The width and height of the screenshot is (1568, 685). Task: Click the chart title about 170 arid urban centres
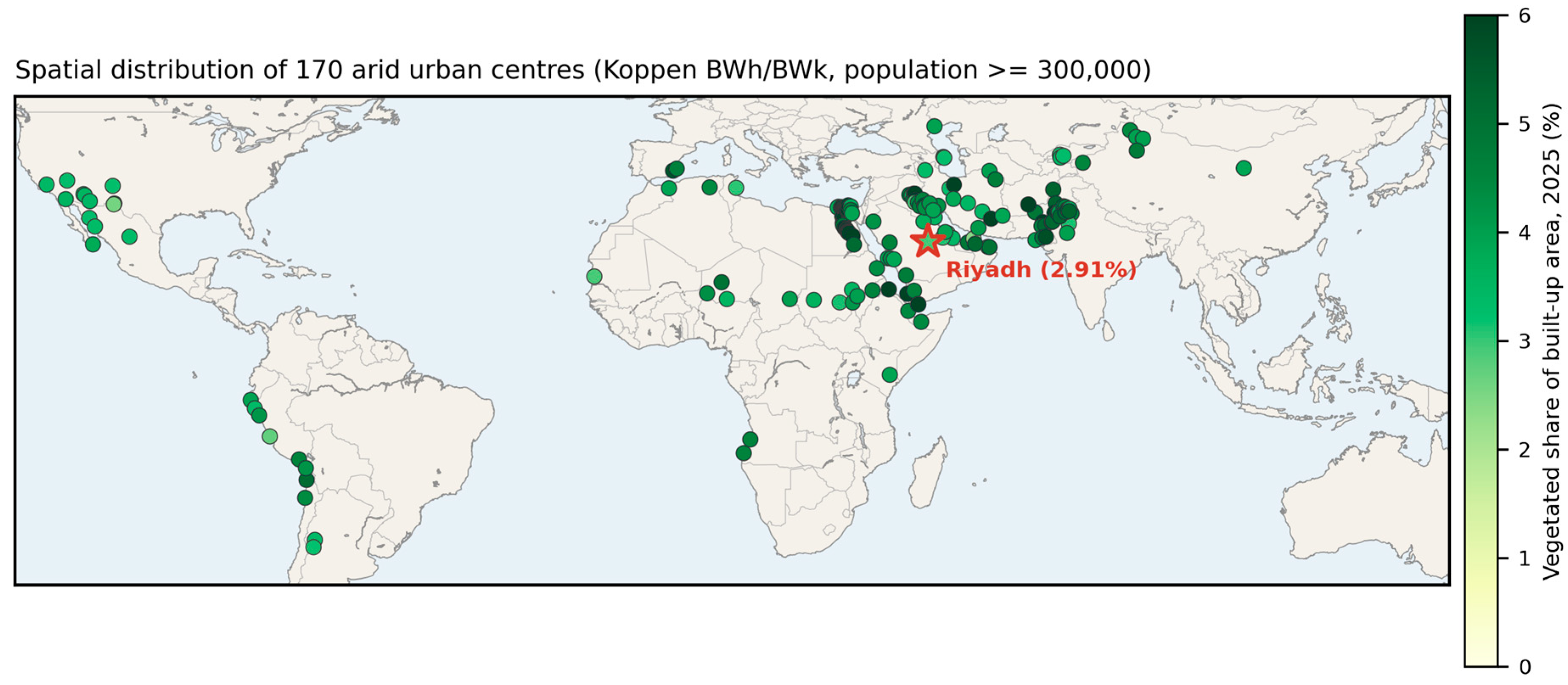coord(583,70)
